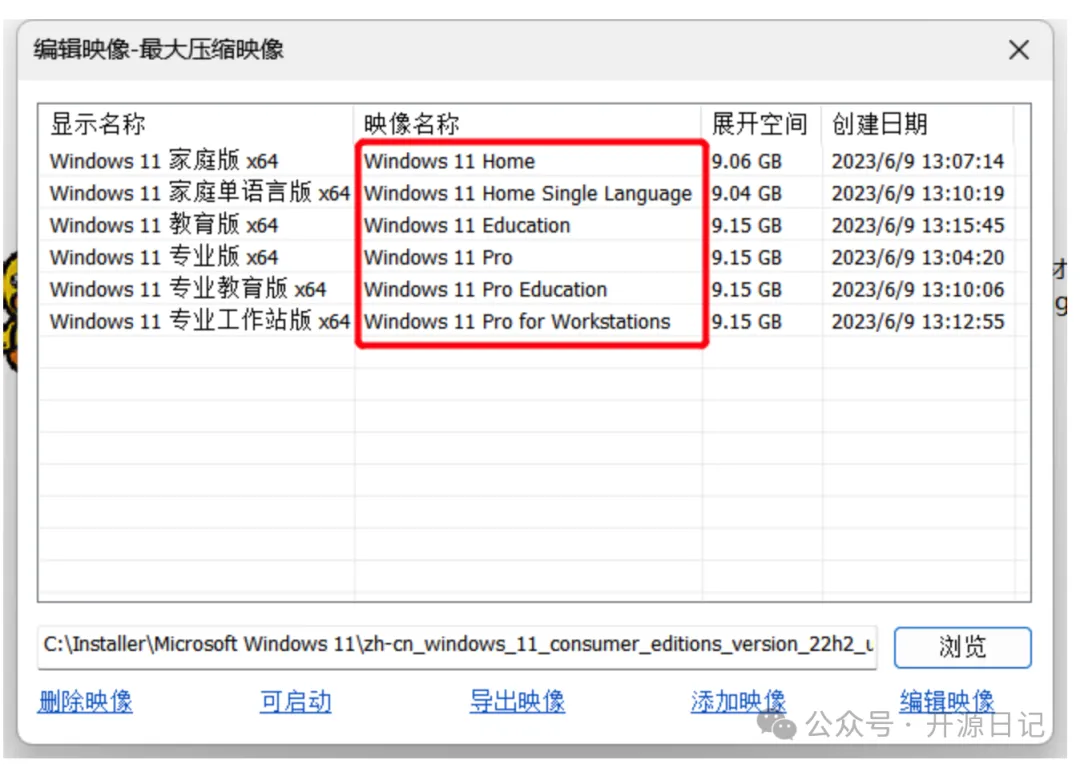
Task: Sort by the 创建日期 column header
Action: tap(880, 124)
